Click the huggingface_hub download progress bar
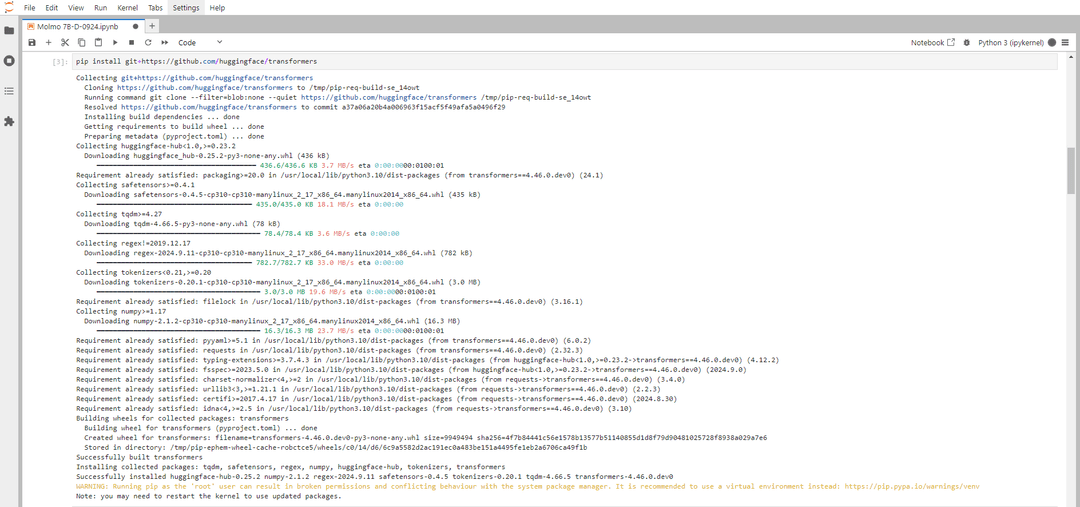 click(176, 166)
